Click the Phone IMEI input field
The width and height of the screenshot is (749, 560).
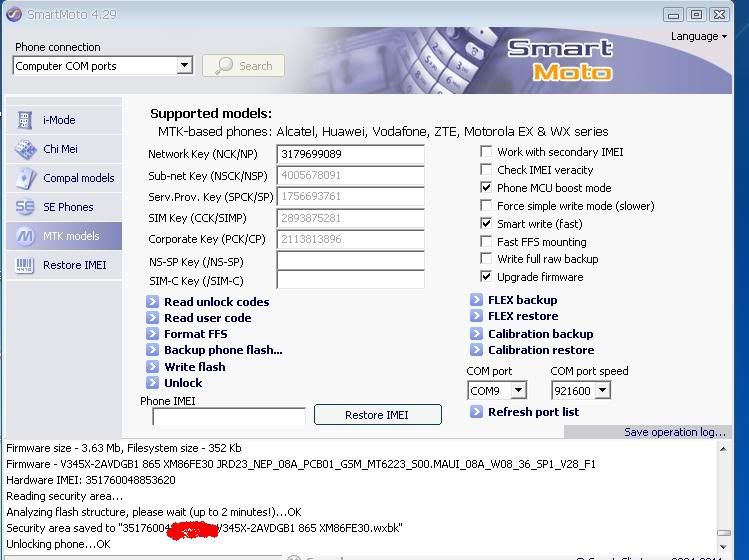(x=229, y=416)
